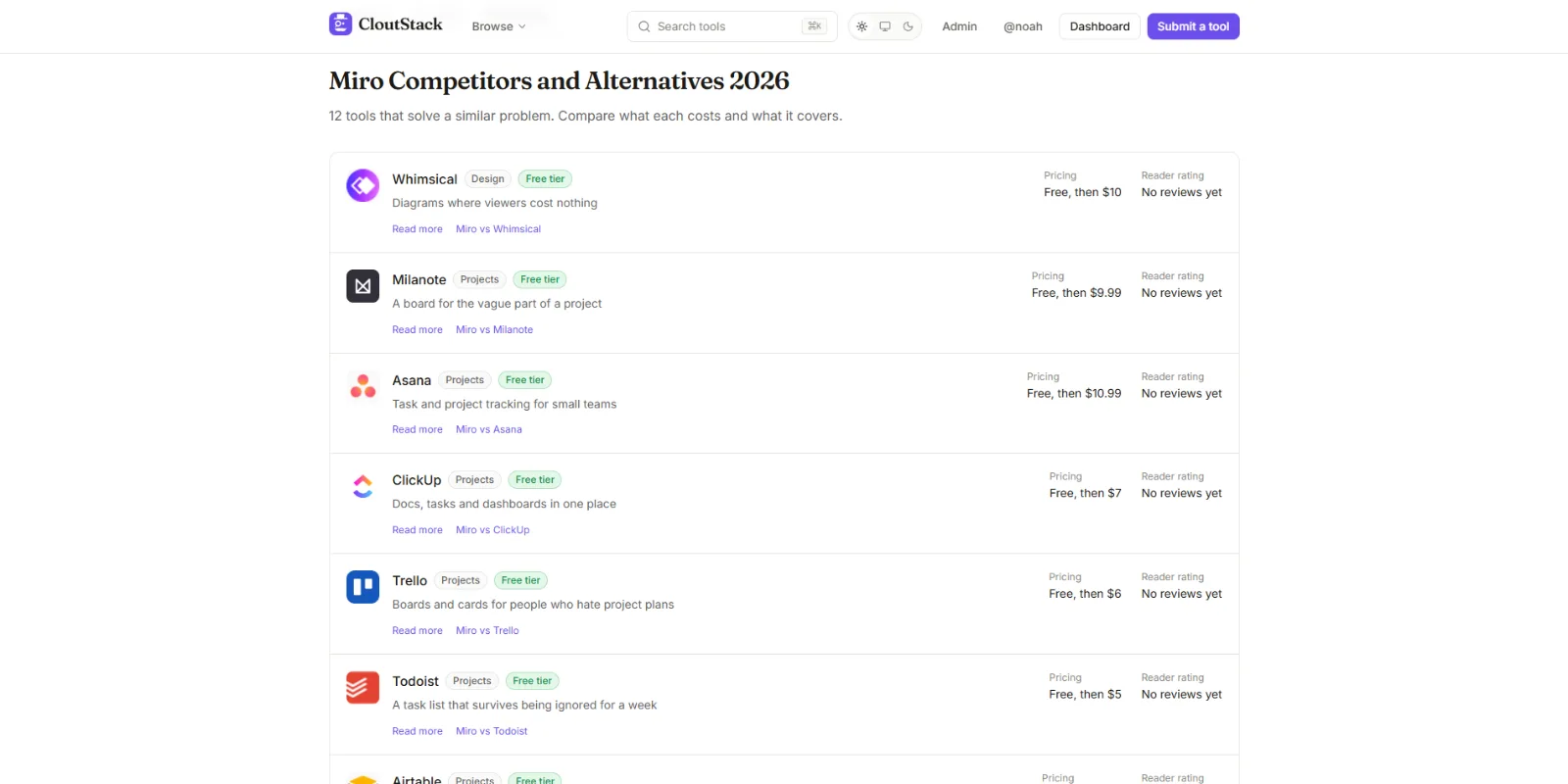Switch to dark theme moon icon
Image resolution: width=1568 pixels, height=784 pixels.
point(908,26)
